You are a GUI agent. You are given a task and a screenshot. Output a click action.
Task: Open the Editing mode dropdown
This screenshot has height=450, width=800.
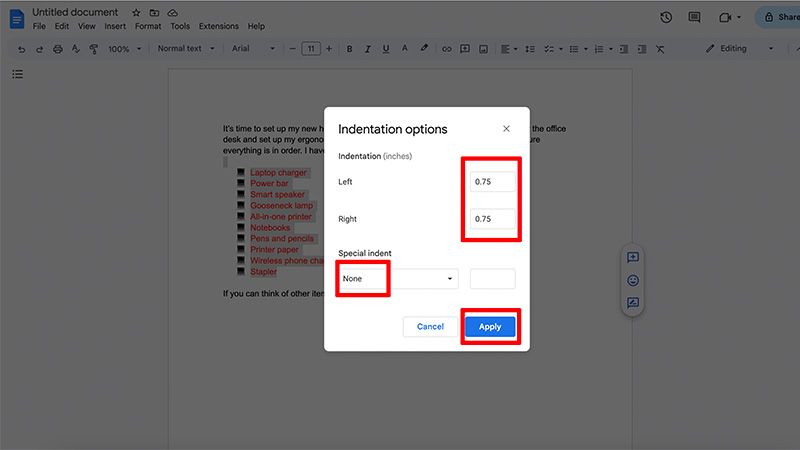pos(739,48)
